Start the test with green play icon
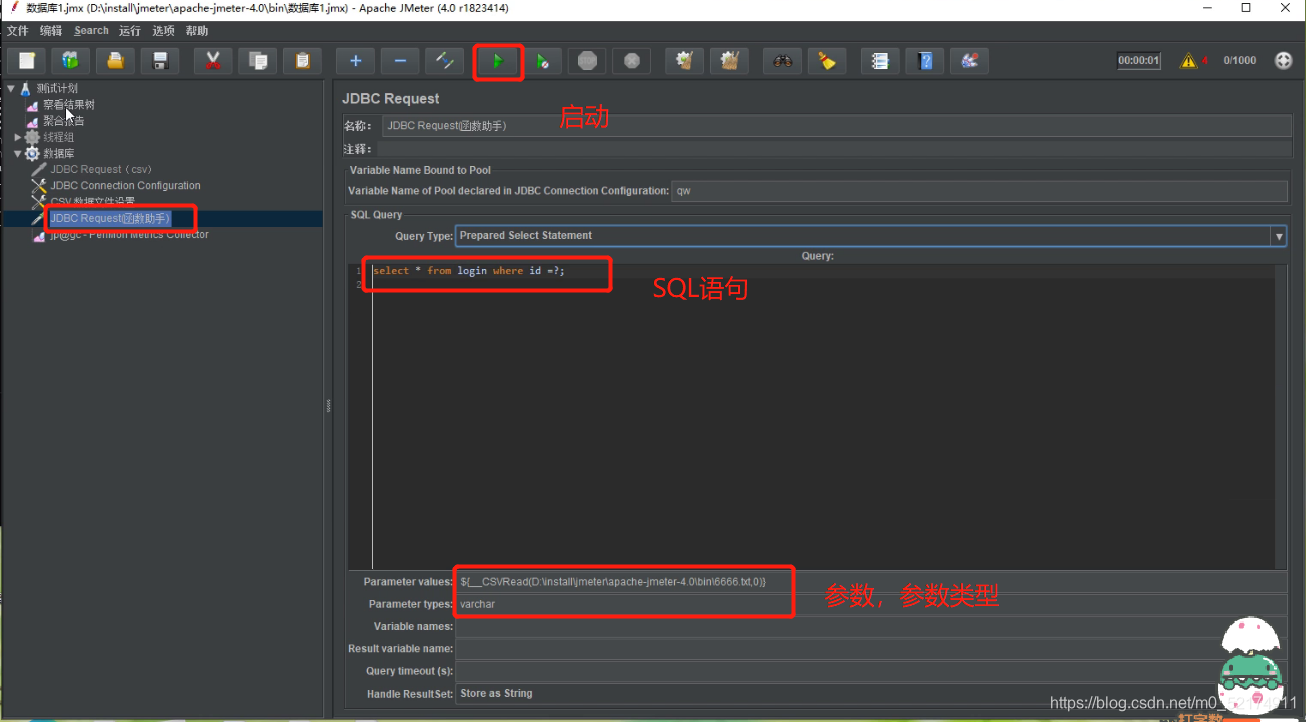1306x722 pixels. click(497, 61)
